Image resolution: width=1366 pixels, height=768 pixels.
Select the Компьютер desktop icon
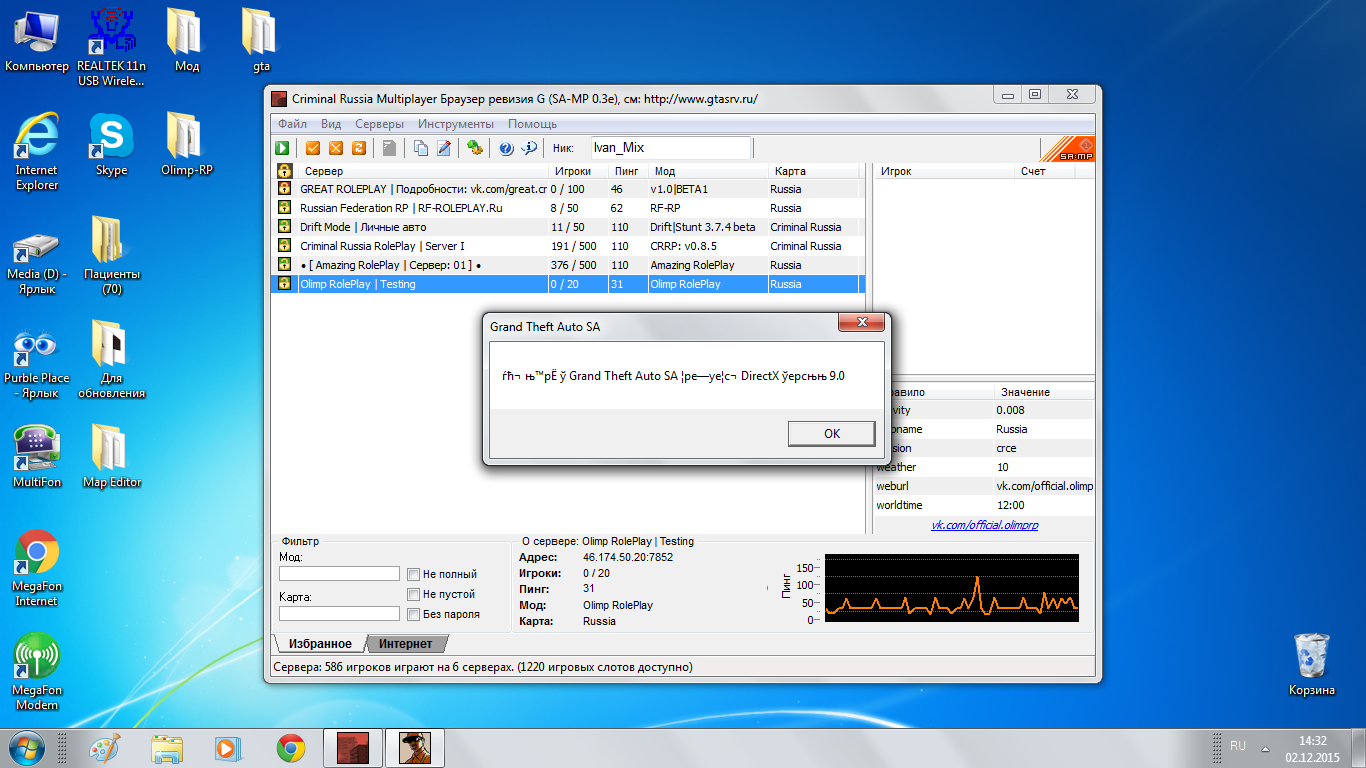[x=37, y=40]
